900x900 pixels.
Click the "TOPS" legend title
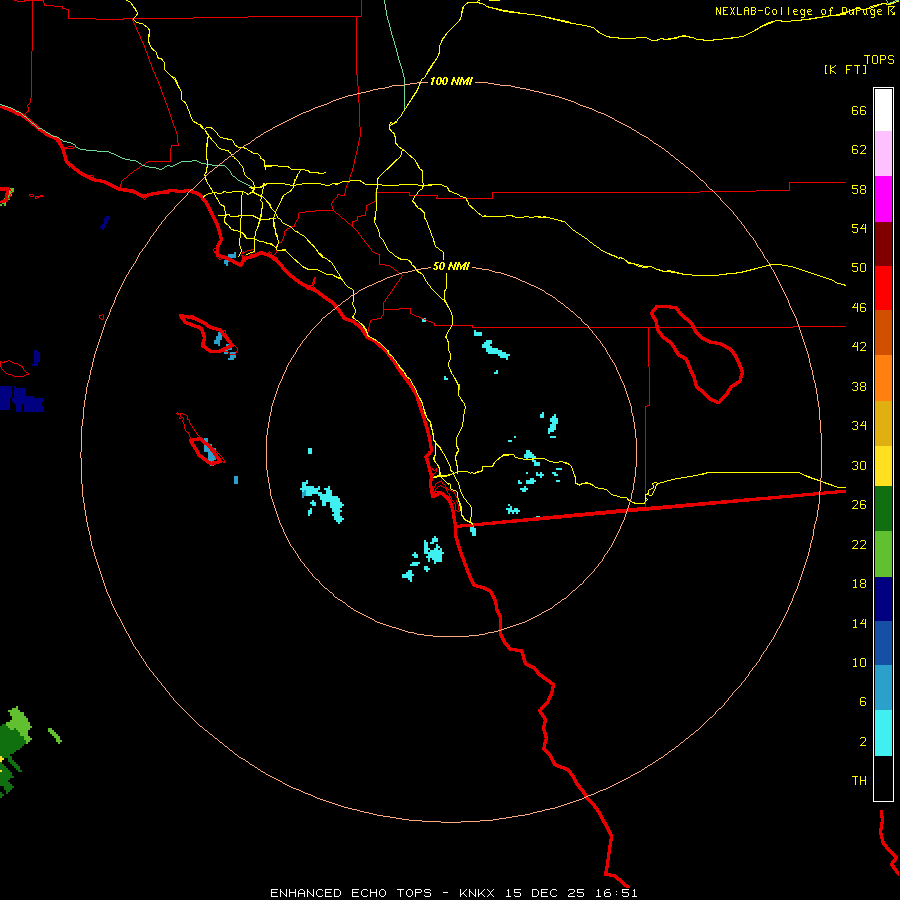click(x=879, y=60)
